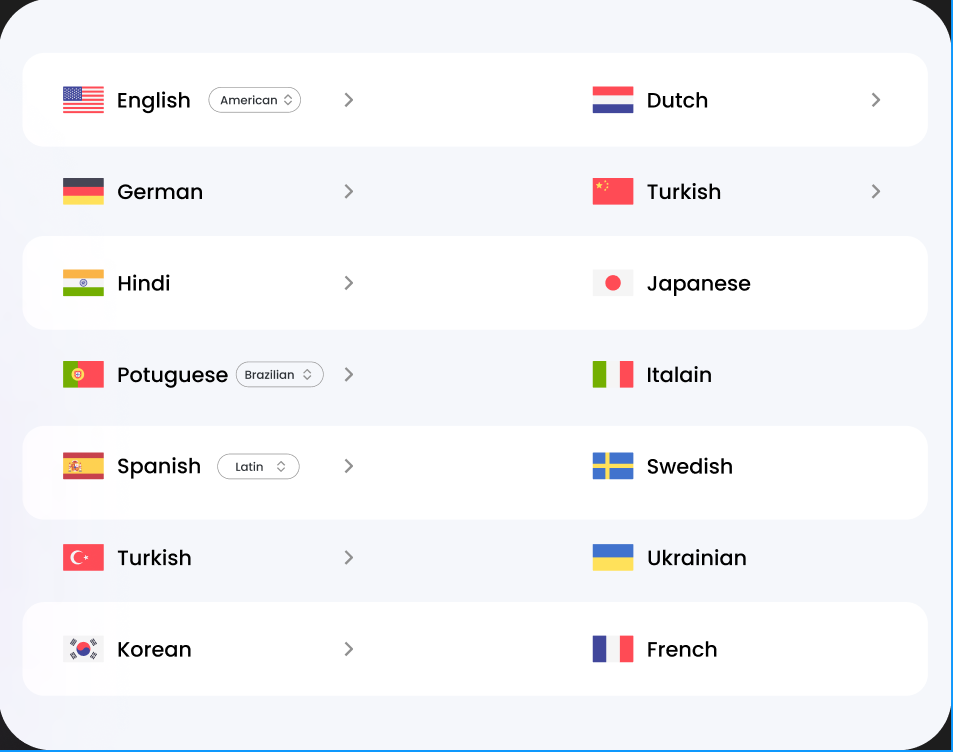Viewport: 953px width, 752px height.
Task: Select the Ukrainian flag icon
Action: coord(612,558)
